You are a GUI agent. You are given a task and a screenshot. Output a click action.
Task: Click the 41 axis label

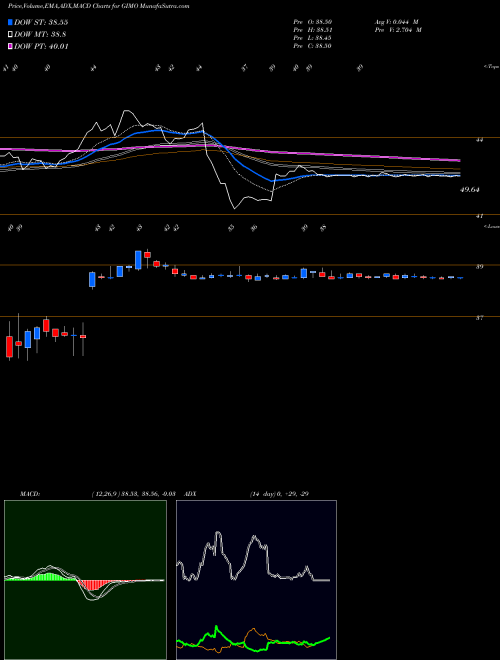(479, 216)
